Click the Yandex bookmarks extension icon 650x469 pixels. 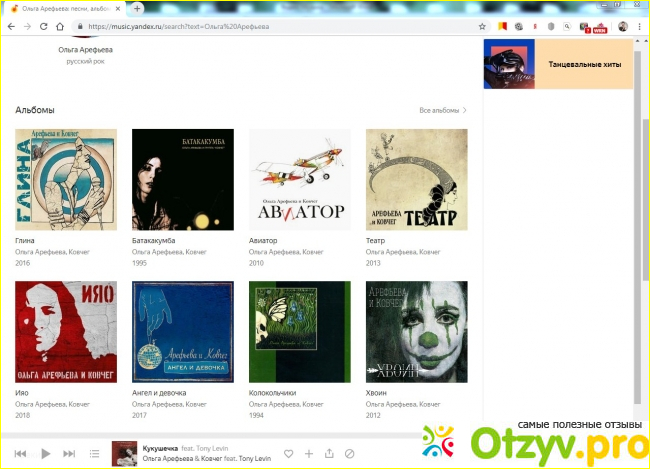point(502,27)
